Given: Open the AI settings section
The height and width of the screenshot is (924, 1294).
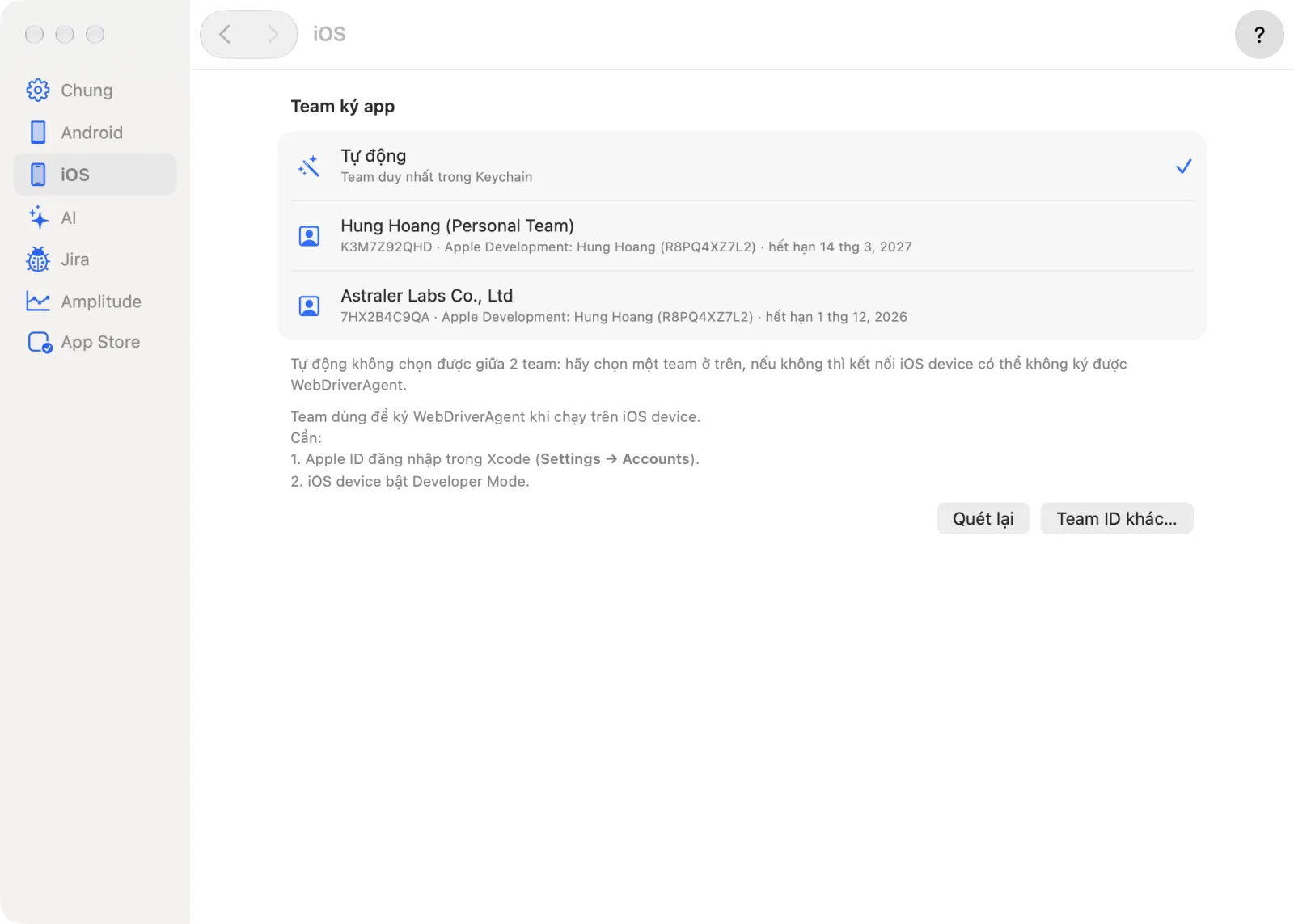Looking at the screenshot, I should coord(95,217).
